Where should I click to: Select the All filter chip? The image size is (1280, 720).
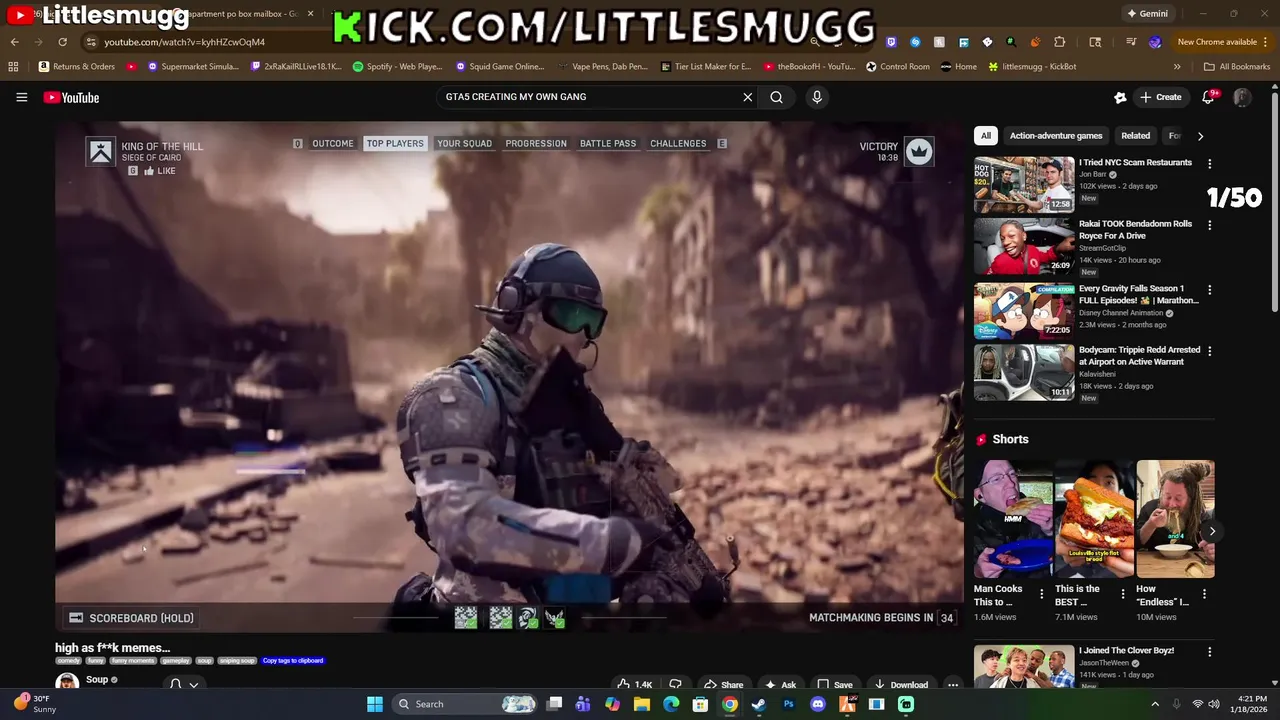(x=986, y=136)
